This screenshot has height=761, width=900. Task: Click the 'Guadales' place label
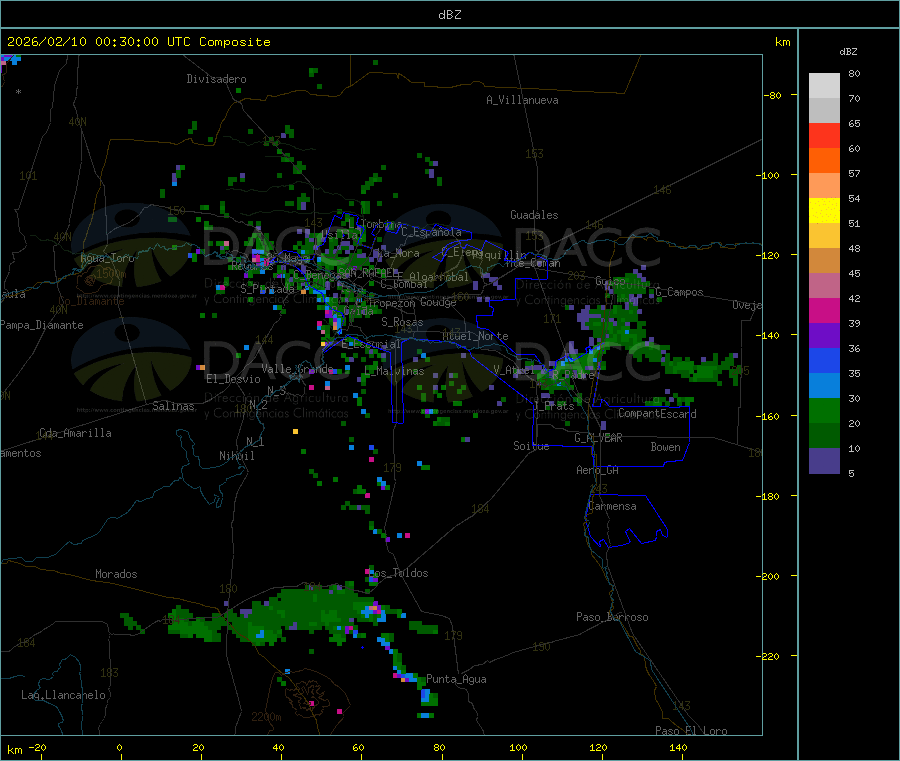[534, 215]
